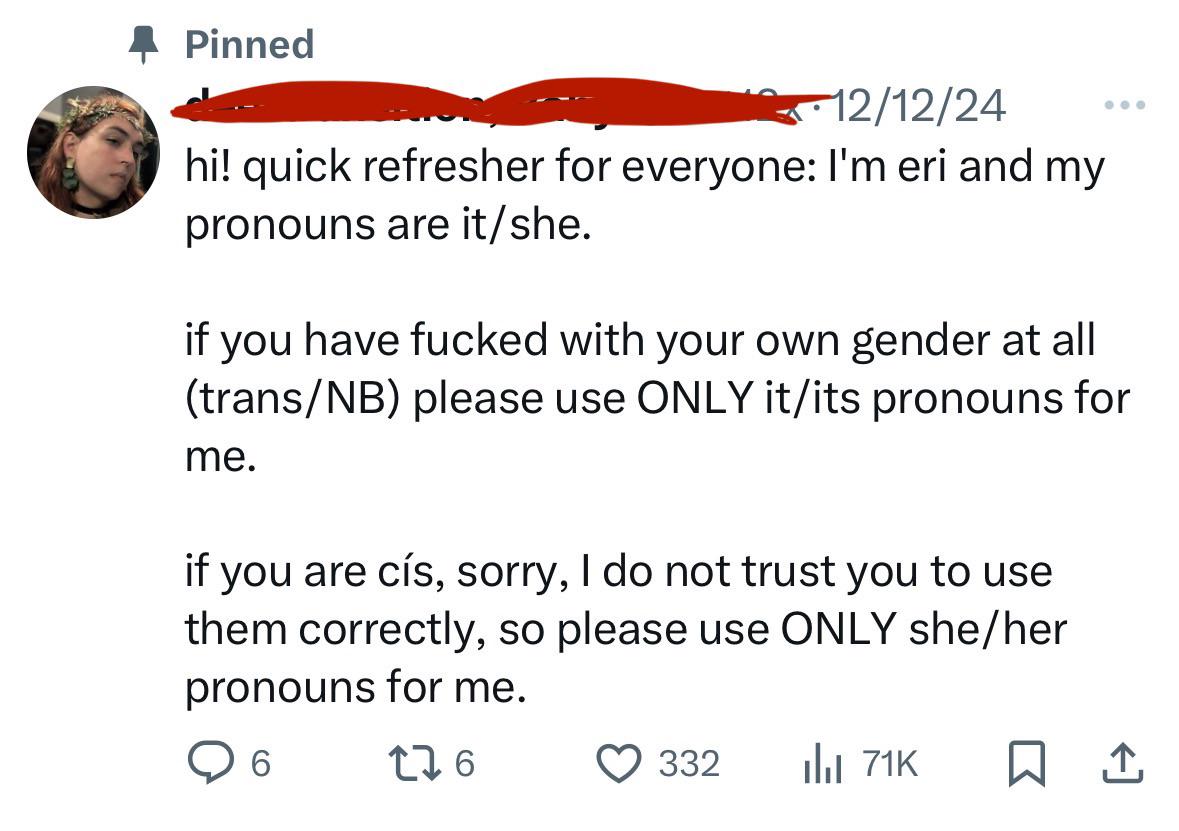
Task: Open the share upload arrow icon
Action: coord(1123,763)
